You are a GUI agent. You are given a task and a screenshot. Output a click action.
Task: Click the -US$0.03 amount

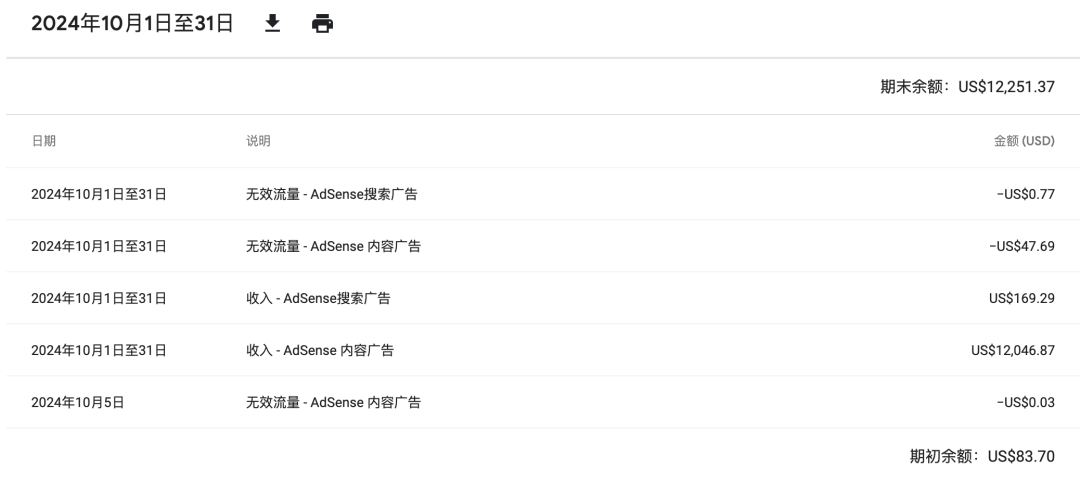pos(1026,402)
